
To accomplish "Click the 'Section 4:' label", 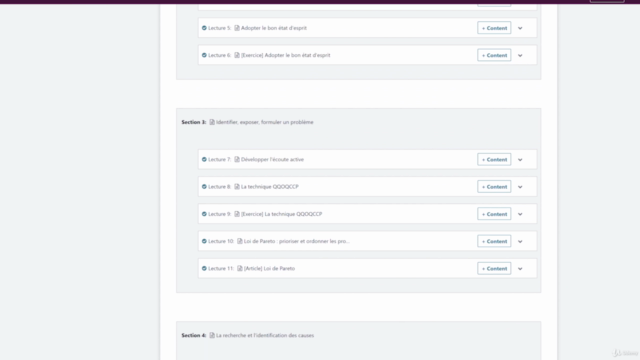I will click(194, 336).
